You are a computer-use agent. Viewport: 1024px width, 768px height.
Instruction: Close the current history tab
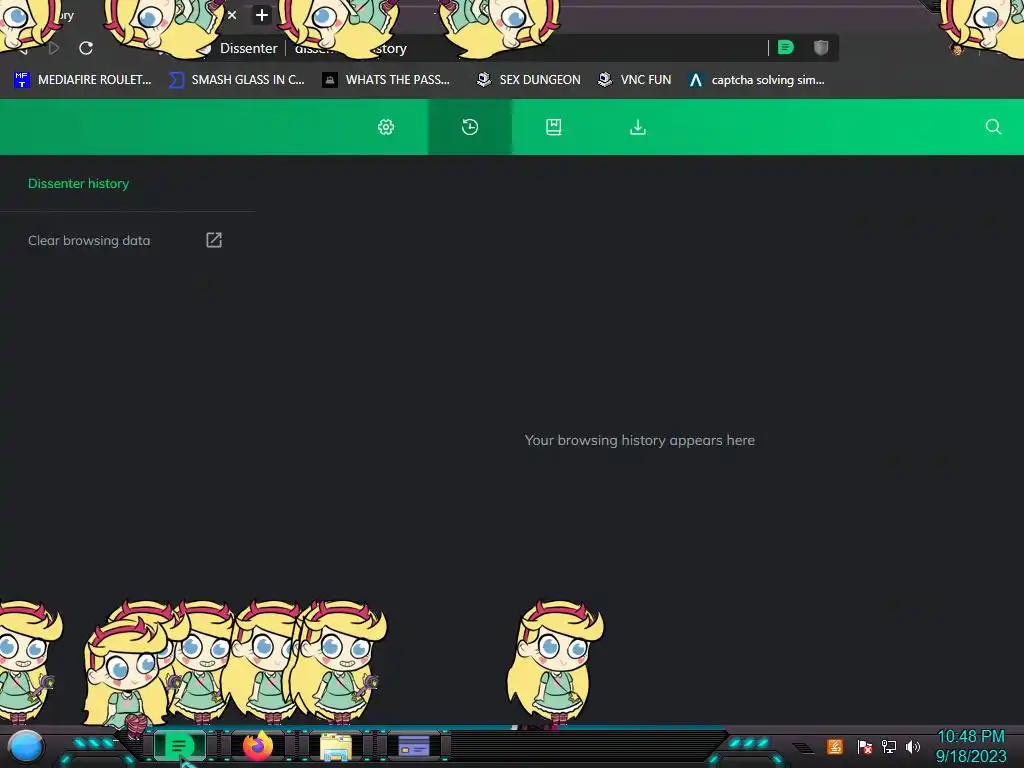point(232,15)
